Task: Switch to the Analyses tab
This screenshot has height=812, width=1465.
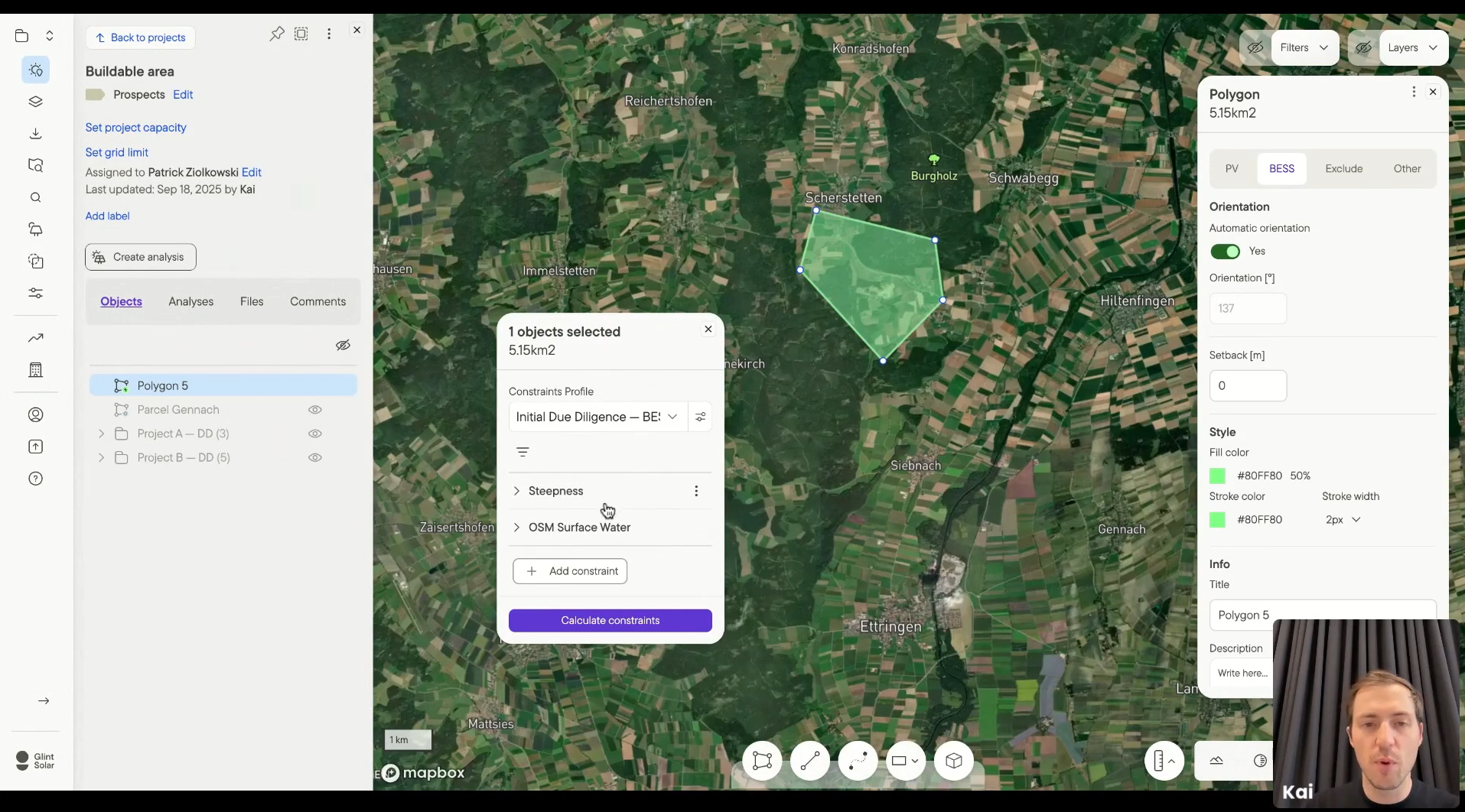Action: point(190,301)
